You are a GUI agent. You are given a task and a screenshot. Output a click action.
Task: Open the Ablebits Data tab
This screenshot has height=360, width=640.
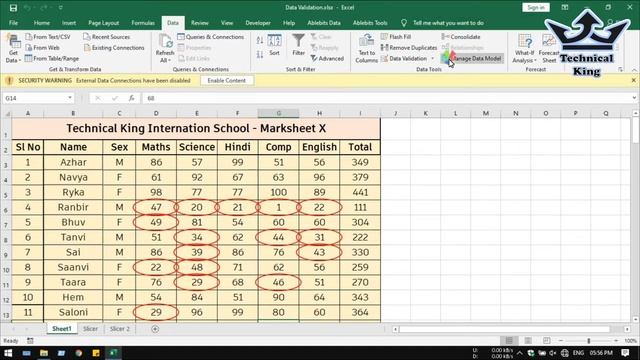[x=324, y=23]
